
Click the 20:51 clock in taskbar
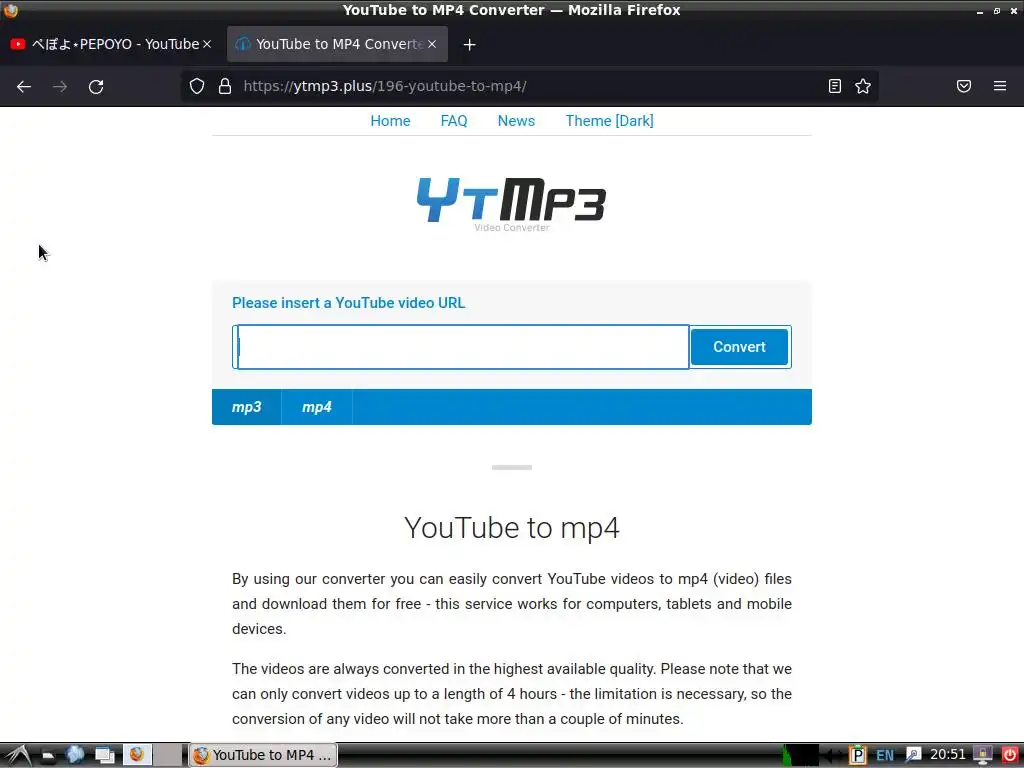[948, 755]
